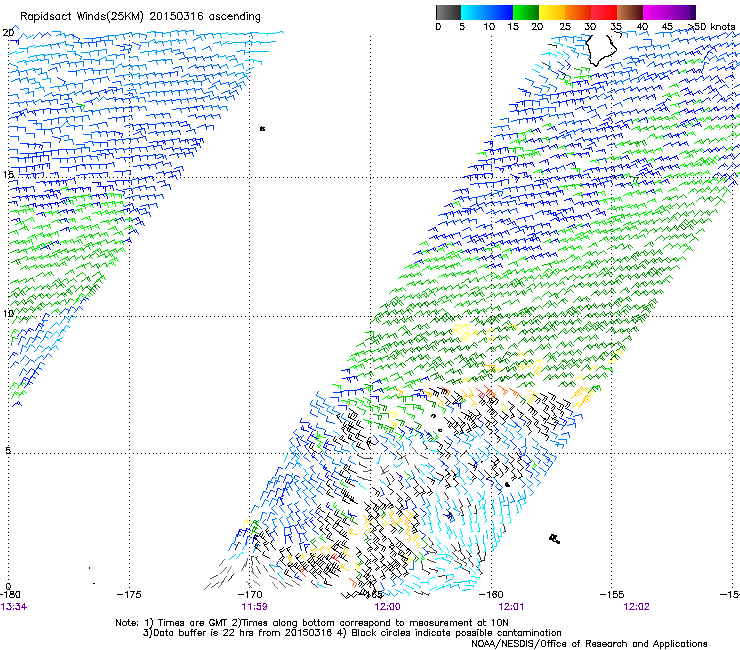Click the 'Rapidscat Winds(25KM) 20150316 ascending' title
The image size is (740, 650).
tap(140, 17)
